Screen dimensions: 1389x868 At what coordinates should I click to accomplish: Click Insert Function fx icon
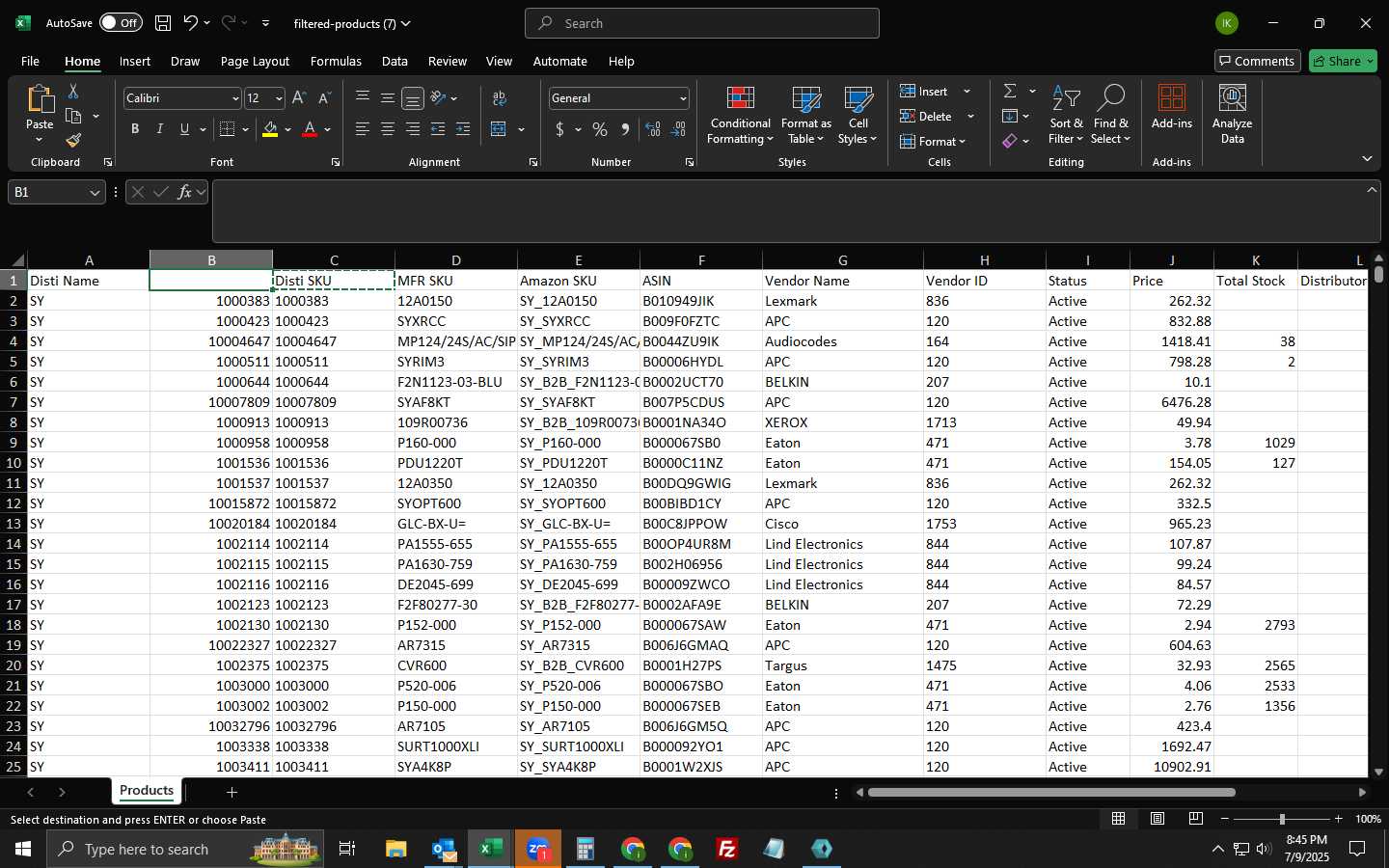185,192
